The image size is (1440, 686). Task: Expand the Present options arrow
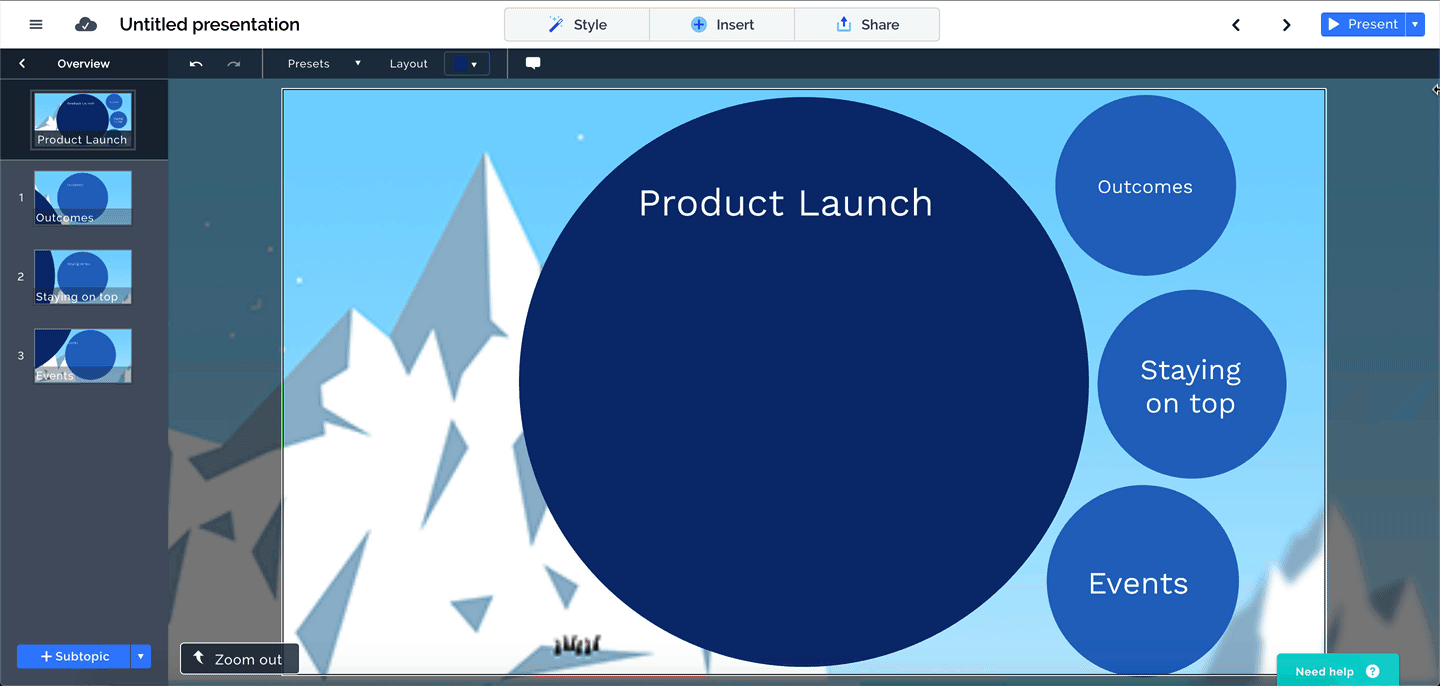(x=1414, y=24)
